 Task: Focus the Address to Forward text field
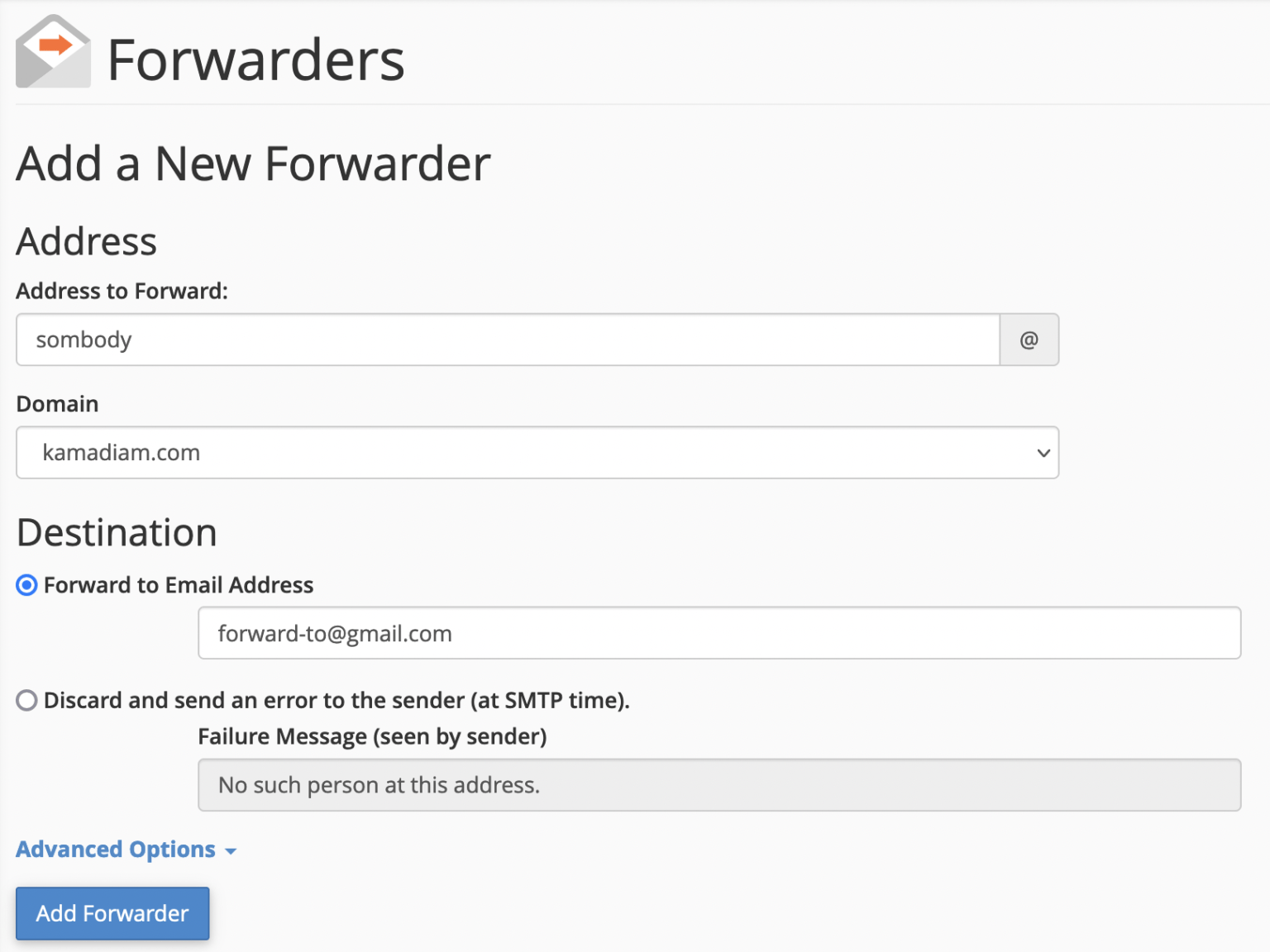[x=508, y=340]
